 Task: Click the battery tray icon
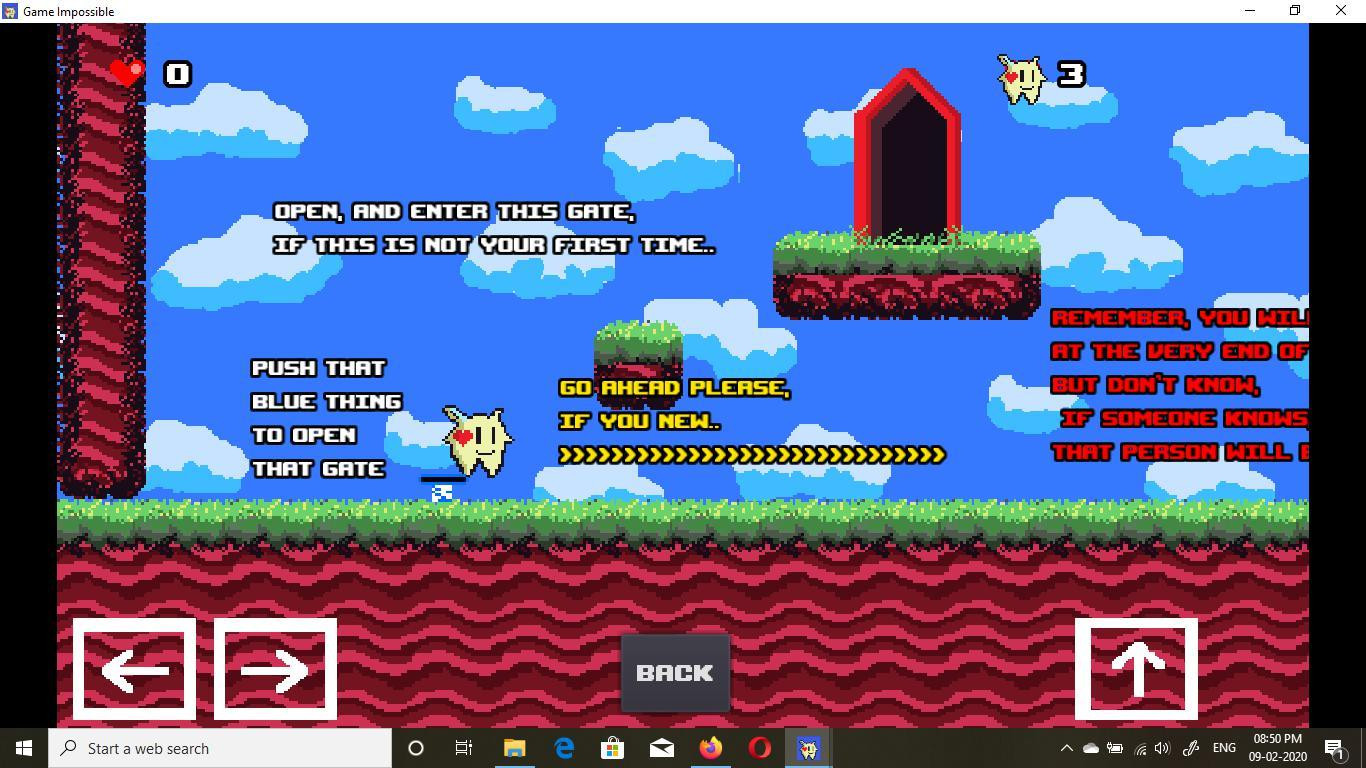[x=1114, y=748]
